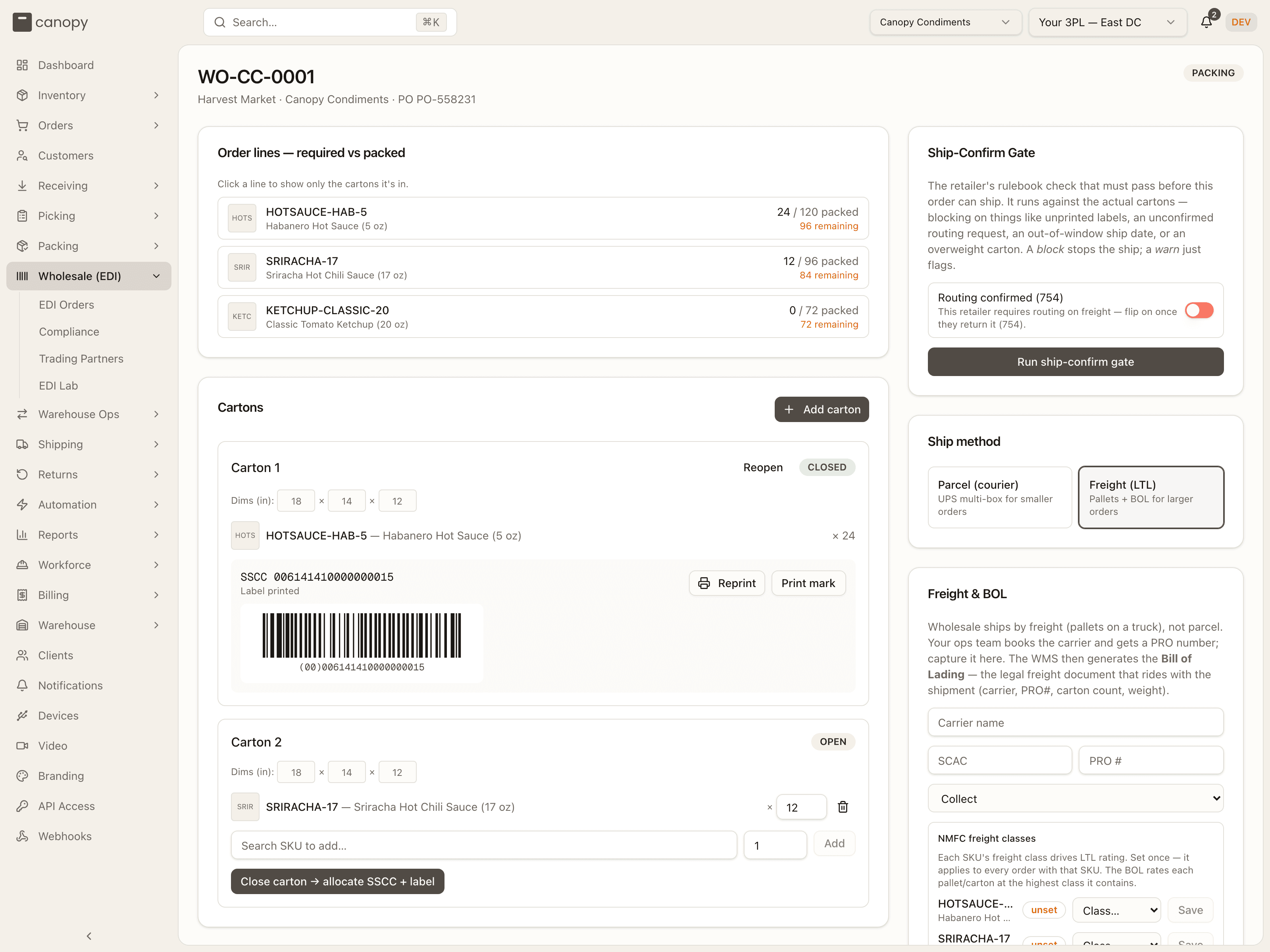Click the Dashboard sidebar icon
Viewport: 1270px width, 952px height.
tap(22, 65)
